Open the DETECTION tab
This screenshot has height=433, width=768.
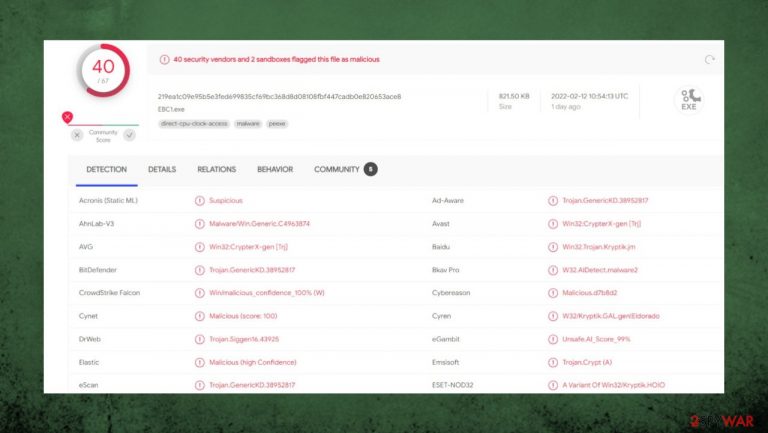pyautogui.click(x=106, y=169)
